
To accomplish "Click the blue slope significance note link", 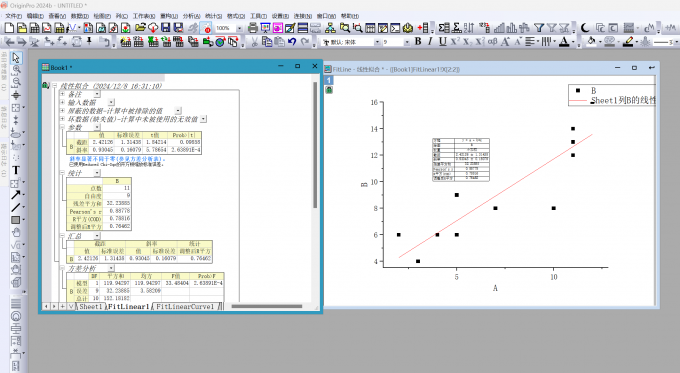I will [118, 159].
